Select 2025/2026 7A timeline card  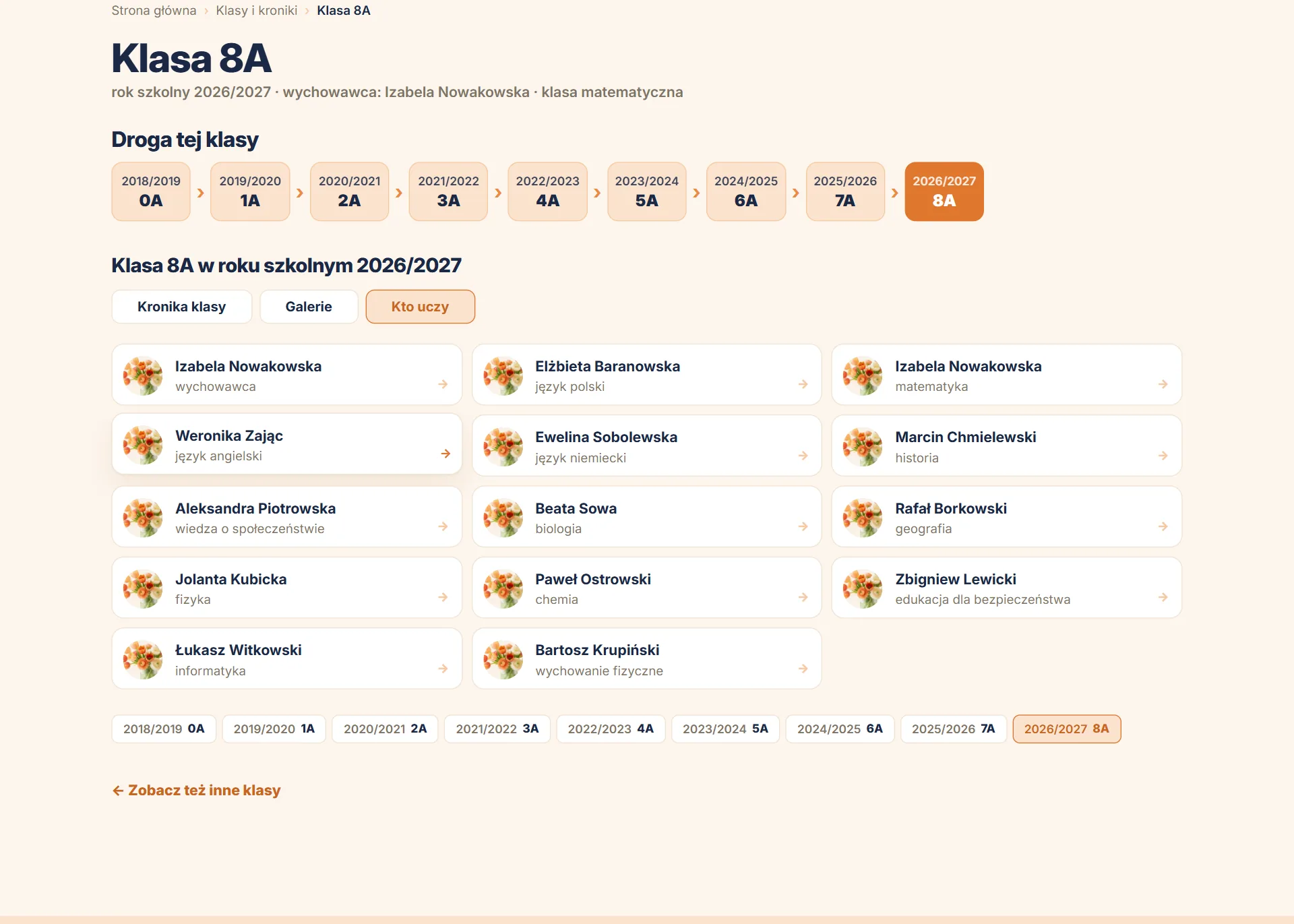(x=845, y=191)
